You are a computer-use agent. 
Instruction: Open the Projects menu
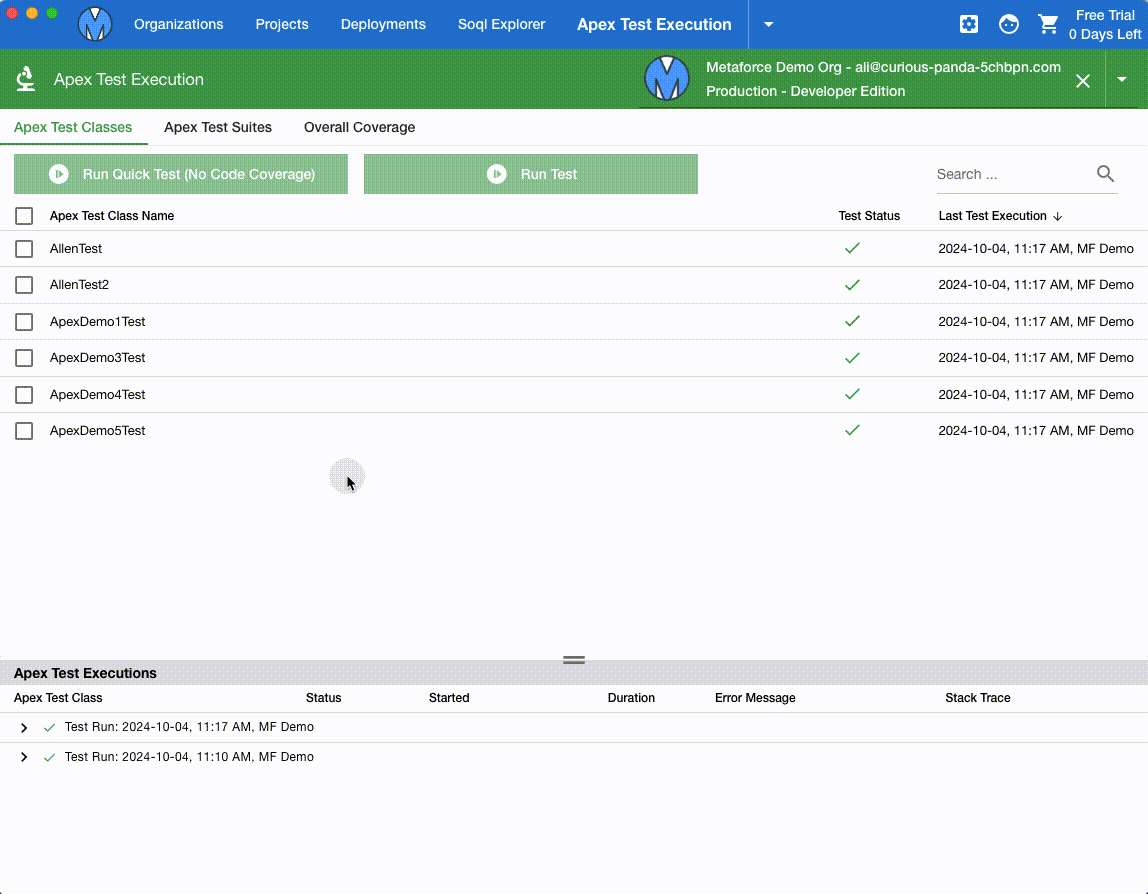[282, 24]
